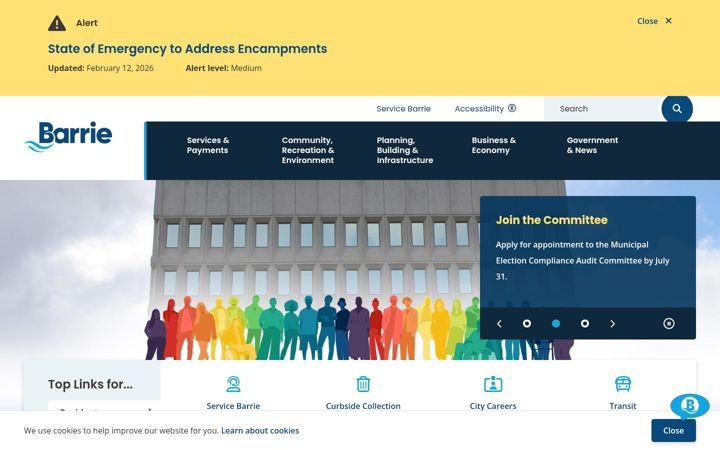Select the active second carousel dot
The width and height of the screenshot is (720, 450).
tap(556, 323)
